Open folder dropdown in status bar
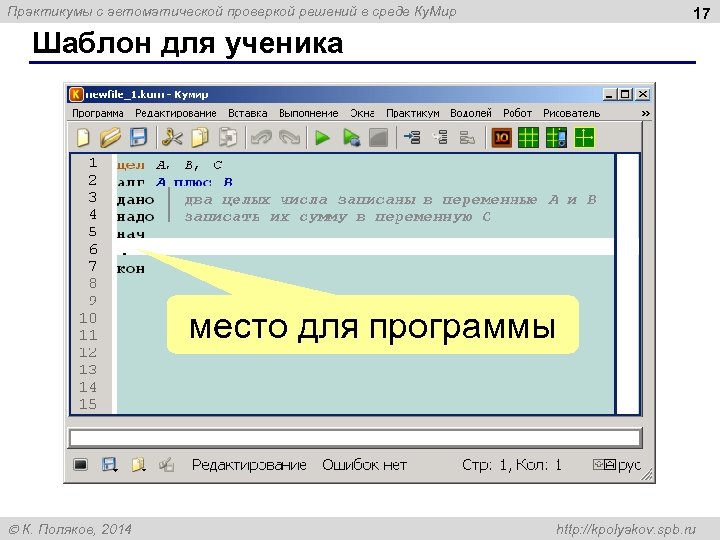This screenshot has width=720, height=540. (138, 465)
